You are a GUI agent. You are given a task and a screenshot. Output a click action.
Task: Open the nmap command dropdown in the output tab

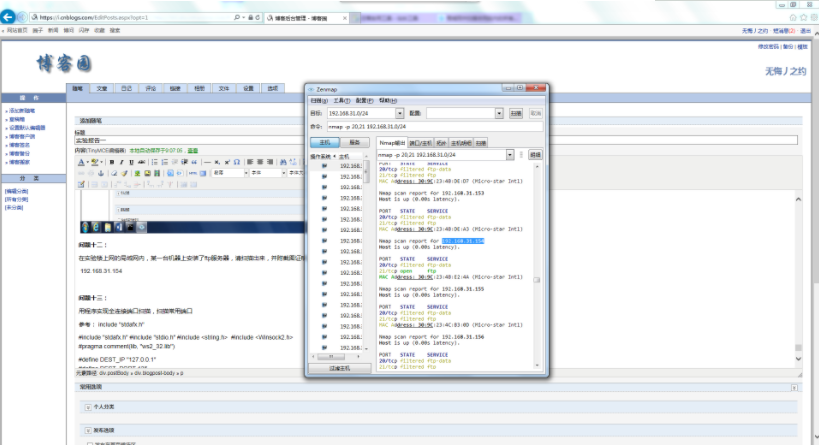(509, 155)
